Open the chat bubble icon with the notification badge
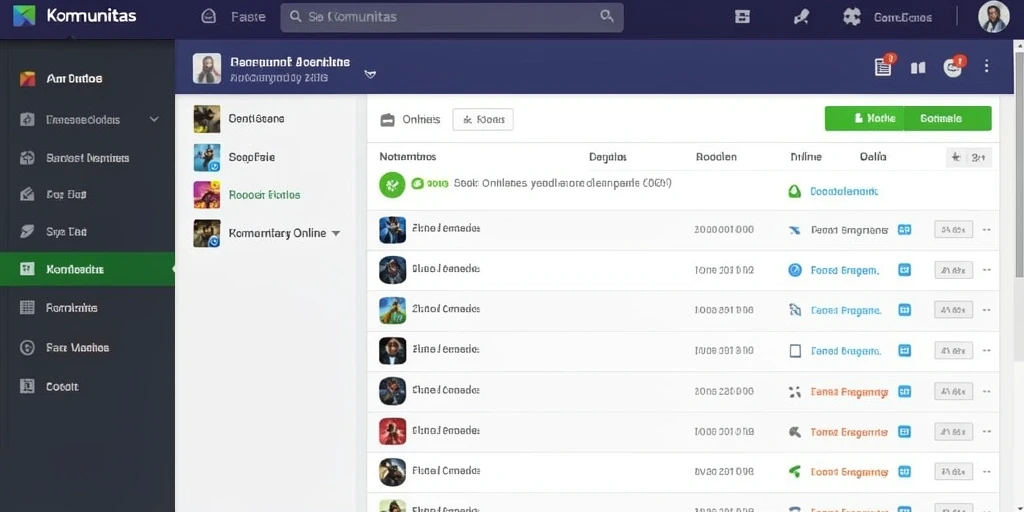This screenshot has width=1024, height=512. (953, 67)
